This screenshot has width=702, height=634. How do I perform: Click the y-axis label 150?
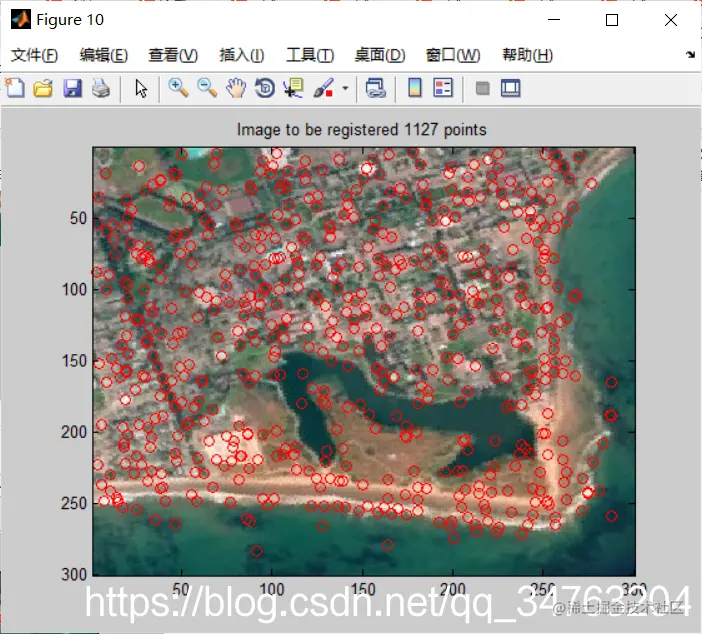[74, 361]
